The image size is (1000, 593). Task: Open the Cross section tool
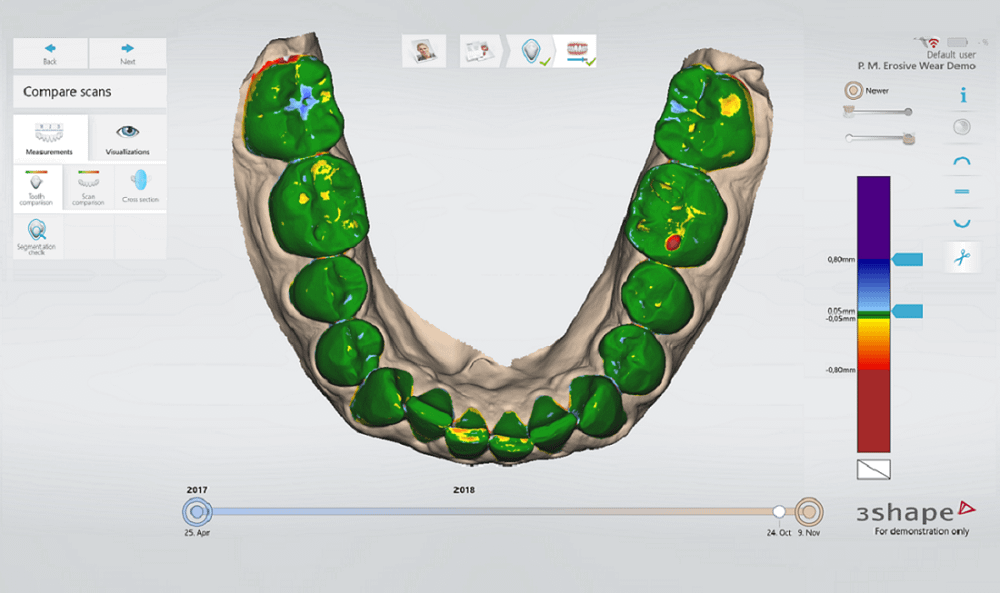tap(140, 187)
